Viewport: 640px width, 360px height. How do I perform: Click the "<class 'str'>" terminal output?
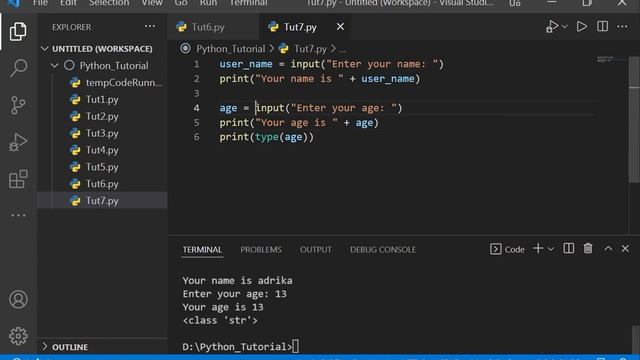220,320
